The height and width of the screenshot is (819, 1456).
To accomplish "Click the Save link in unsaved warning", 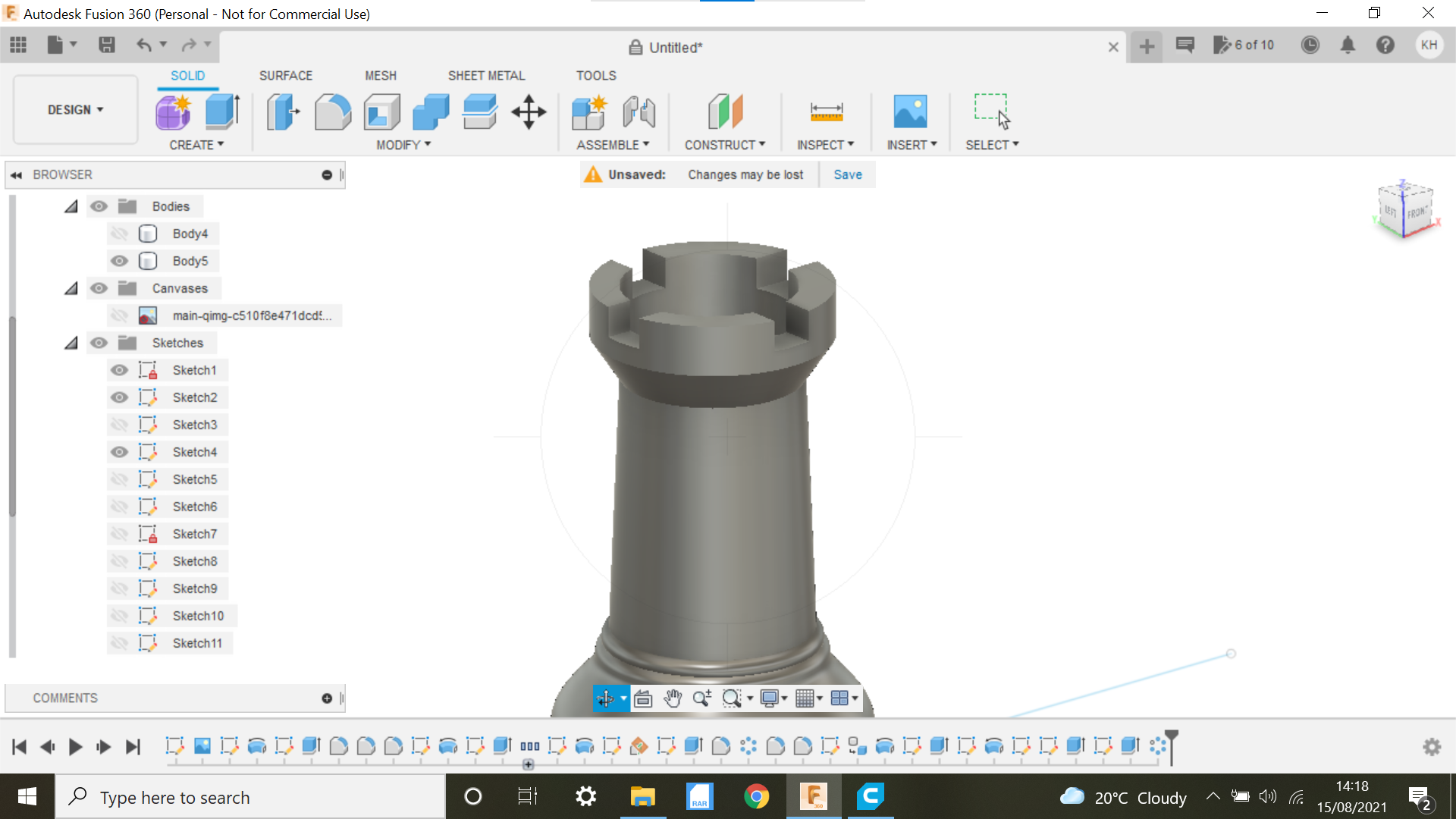I will (x=848, y=174).
